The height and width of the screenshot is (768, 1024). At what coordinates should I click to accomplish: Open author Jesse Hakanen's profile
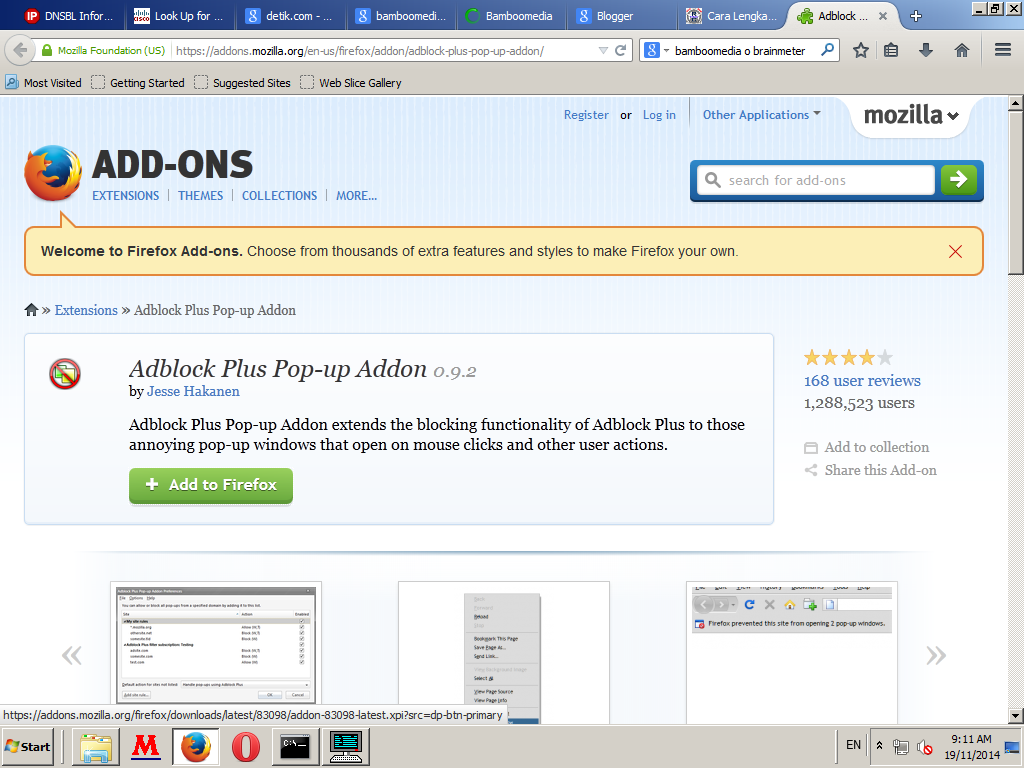pos(193,391)
